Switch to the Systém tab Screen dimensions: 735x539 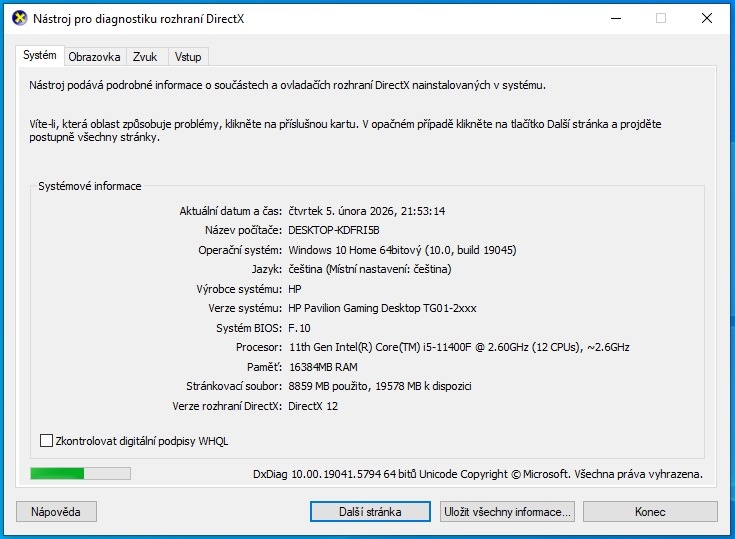coord(40,56)
